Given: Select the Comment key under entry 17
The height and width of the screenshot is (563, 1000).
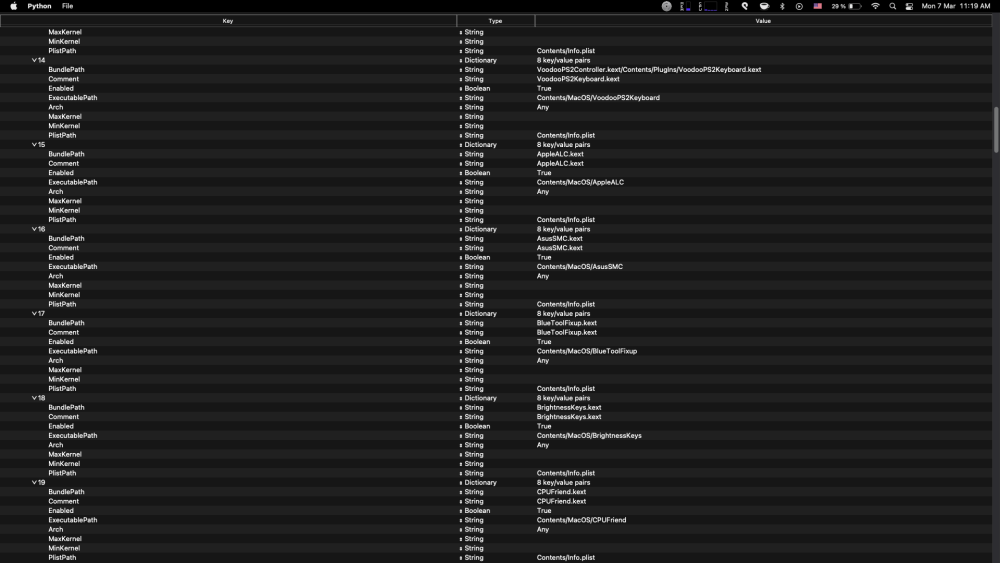Looking at the screenshot, I should pyautogui.click(x=64, y=333).
